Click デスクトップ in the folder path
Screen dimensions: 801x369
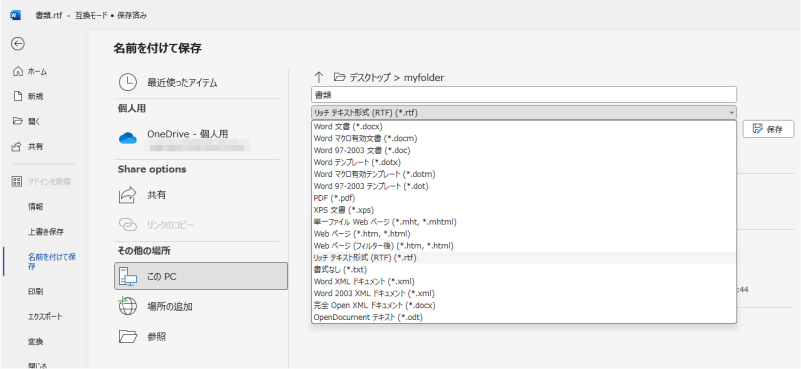tap(370, 78)
